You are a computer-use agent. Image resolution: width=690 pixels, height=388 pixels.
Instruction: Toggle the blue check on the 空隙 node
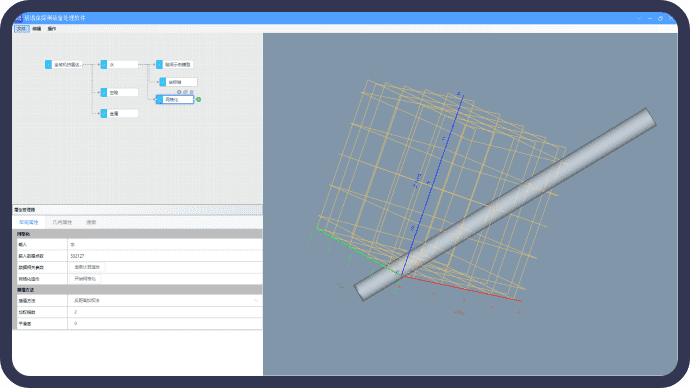tap(104, 92)
